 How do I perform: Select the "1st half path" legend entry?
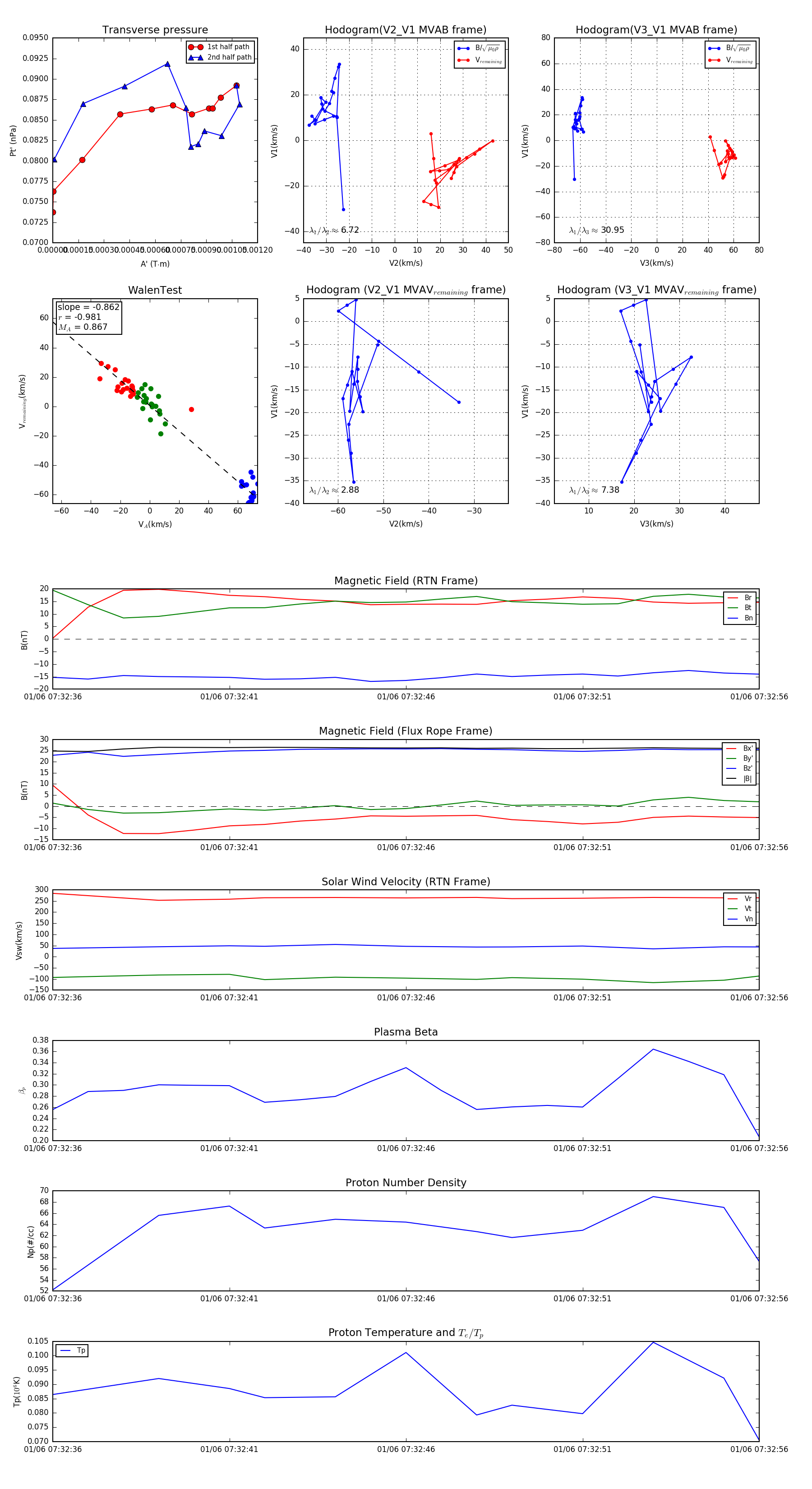coord(220,47)
